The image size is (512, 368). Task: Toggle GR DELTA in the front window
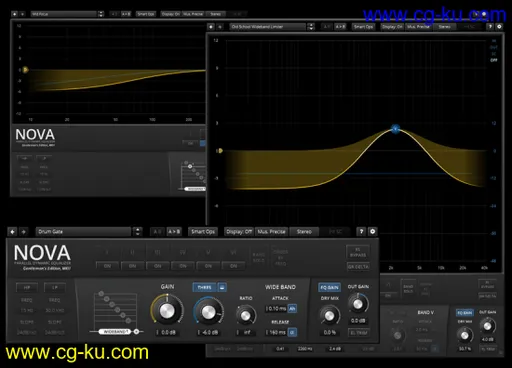pyautogui.click(x=358, y=267)
